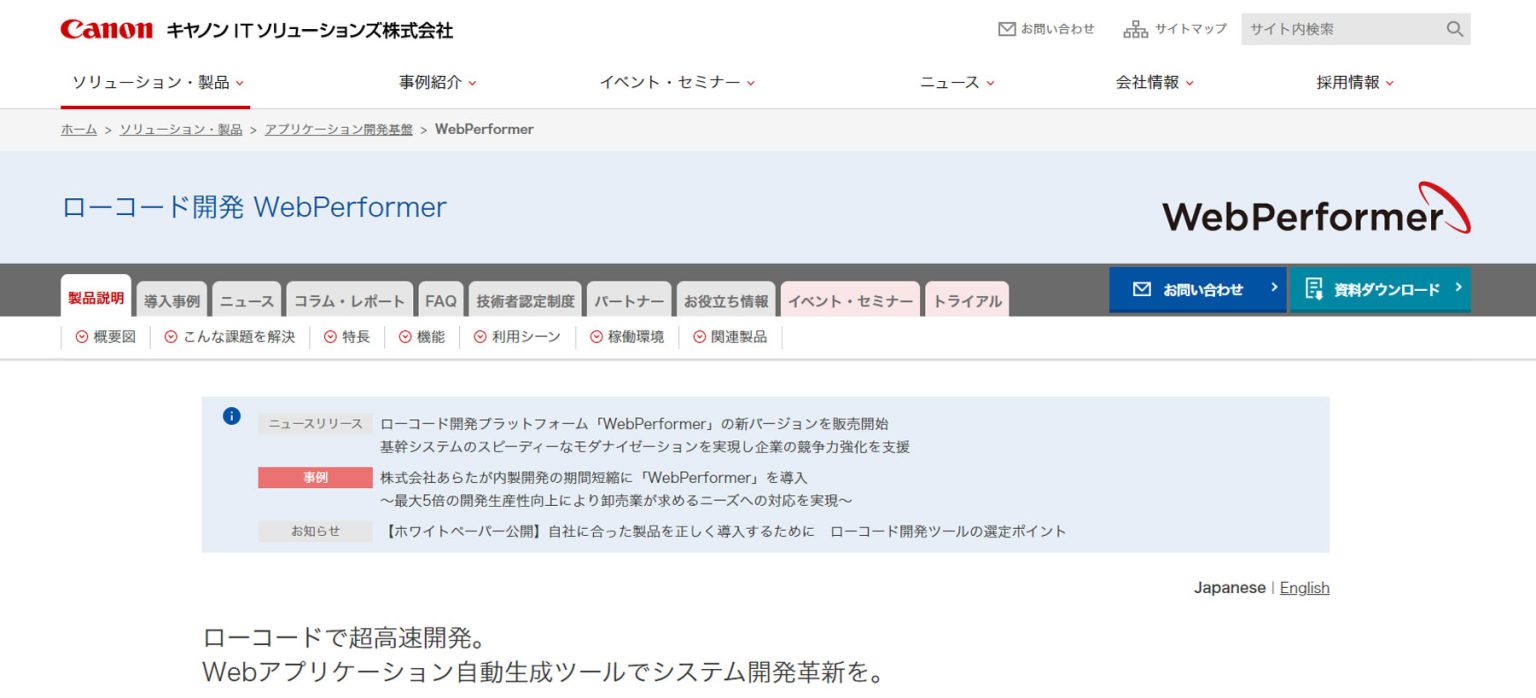Click the envelope icon on the blue お問い合わせ button
Viewport: 1536px width, 698px height.
point(1141,289)
